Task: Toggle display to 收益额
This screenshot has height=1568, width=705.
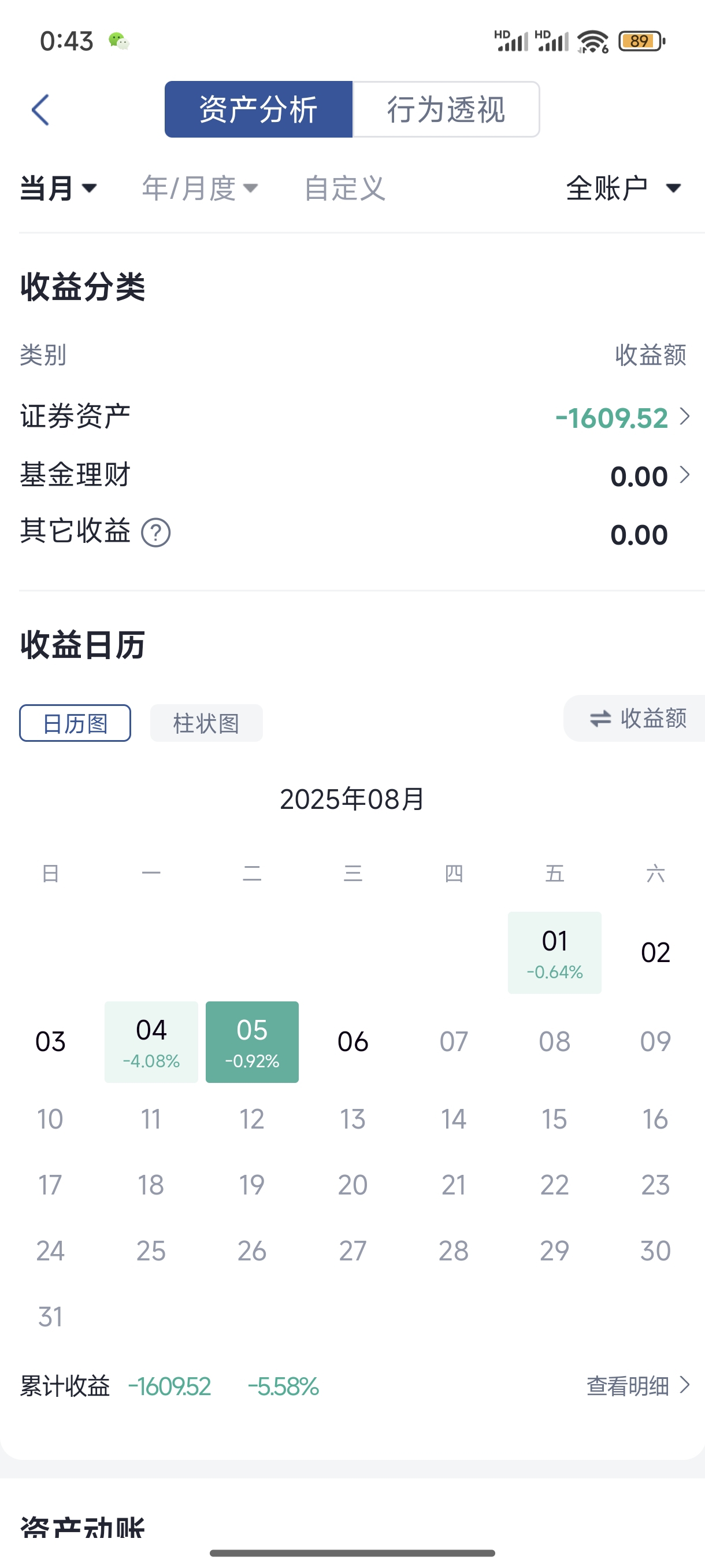Action: pyautogui.click(x=635, y=719)
